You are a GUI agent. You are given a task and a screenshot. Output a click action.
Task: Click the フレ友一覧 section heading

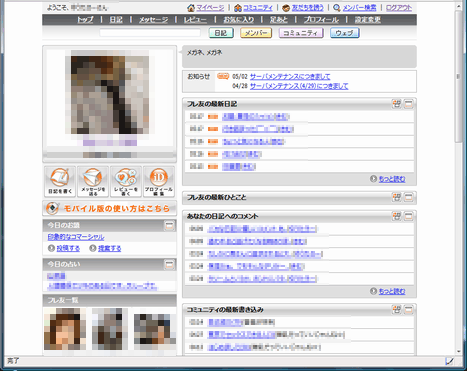tap(63, 300)
